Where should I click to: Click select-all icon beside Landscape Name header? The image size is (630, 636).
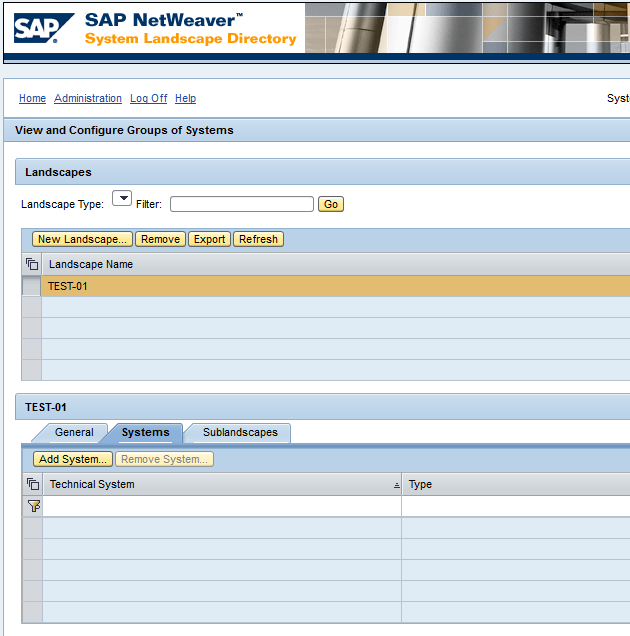click(x=32, y=264)
